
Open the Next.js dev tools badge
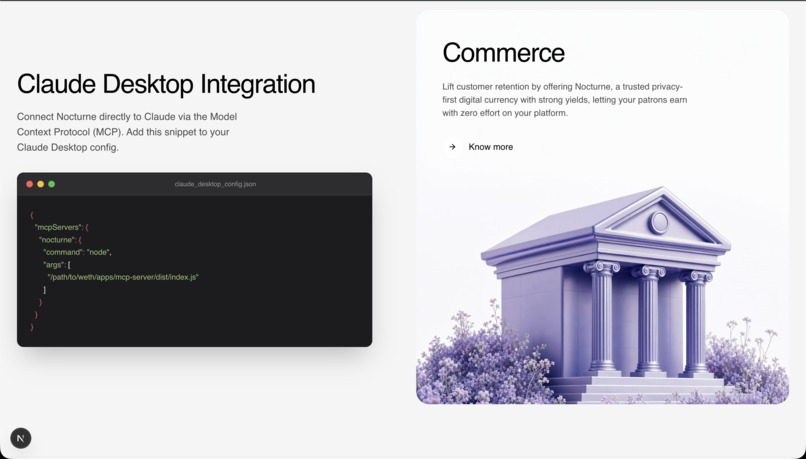coord(21,438)
